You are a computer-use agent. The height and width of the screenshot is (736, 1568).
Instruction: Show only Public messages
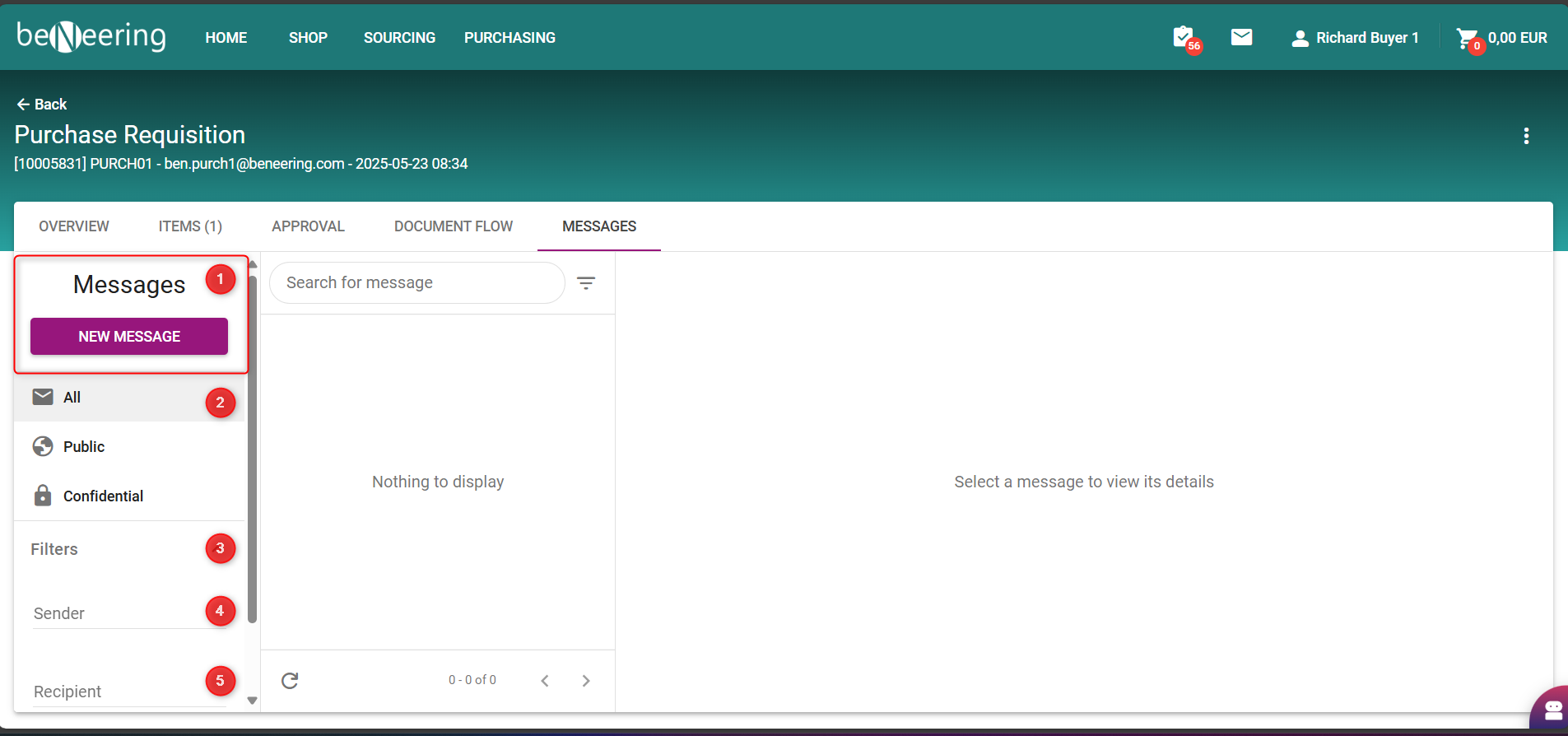click(83, 447)
